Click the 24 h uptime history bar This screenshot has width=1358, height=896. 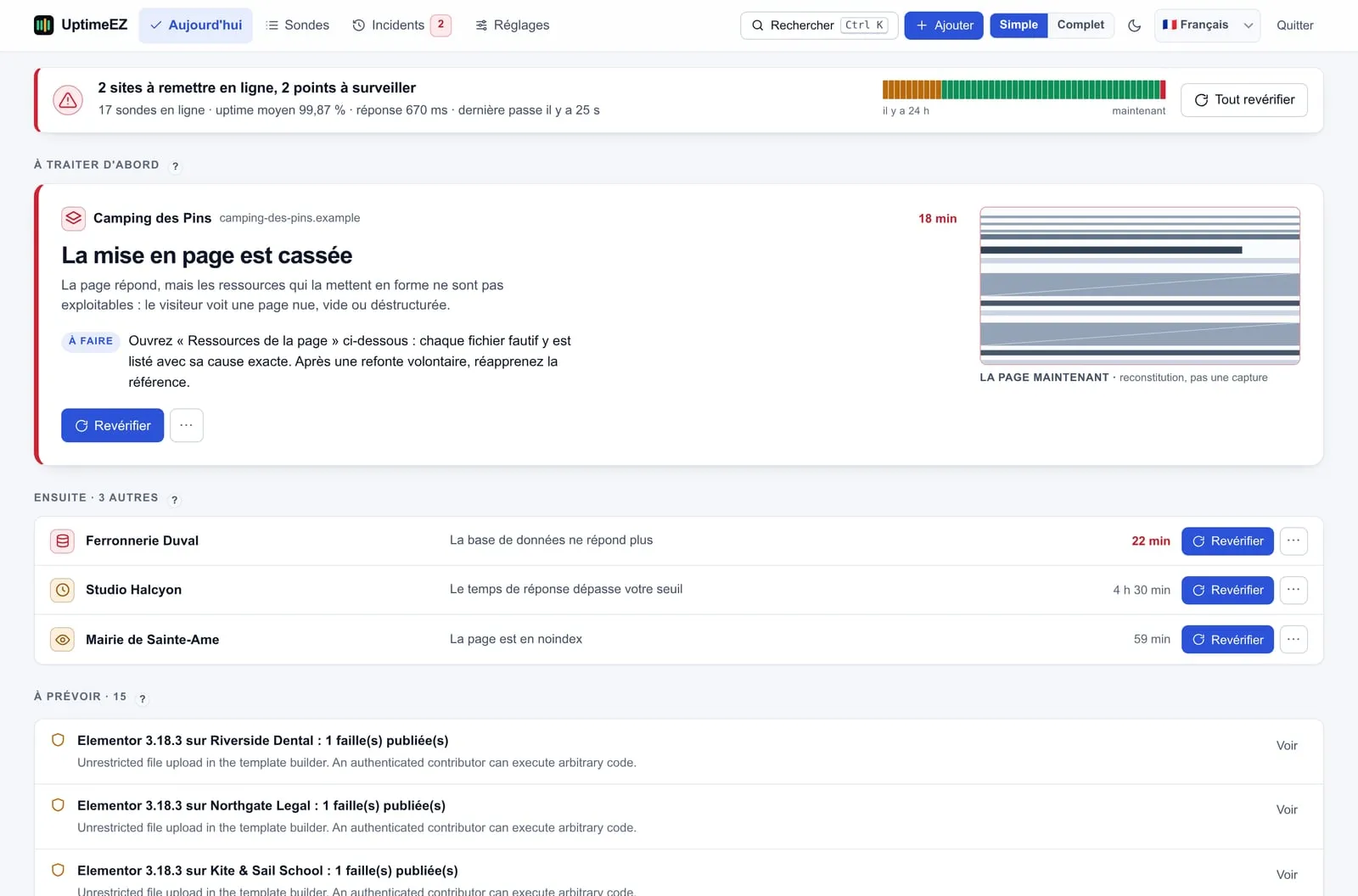pos(1024,89)
